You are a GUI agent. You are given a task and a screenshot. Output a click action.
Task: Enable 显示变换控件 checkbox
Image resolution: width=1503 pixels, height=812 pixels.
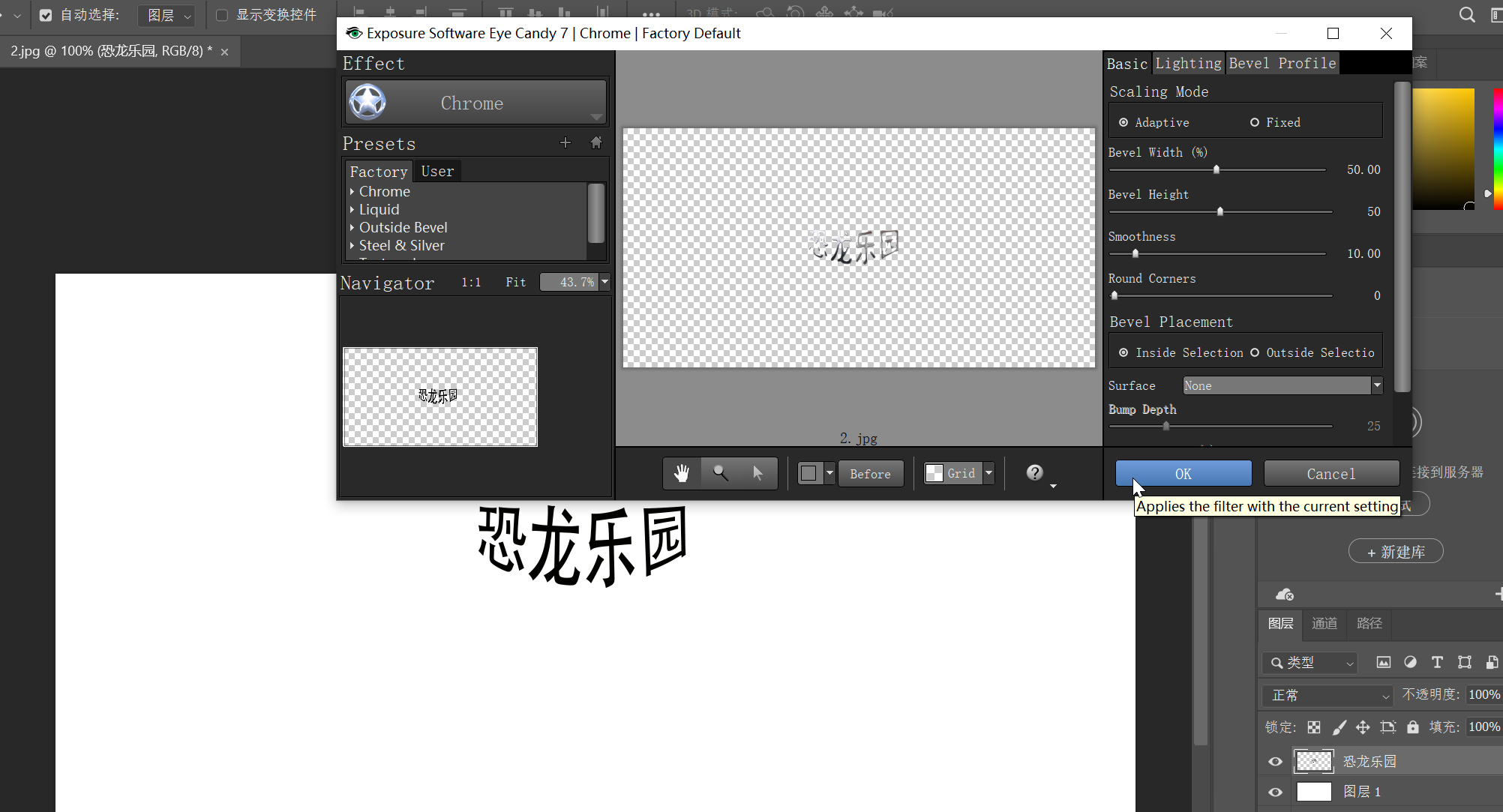coord(222,15)
